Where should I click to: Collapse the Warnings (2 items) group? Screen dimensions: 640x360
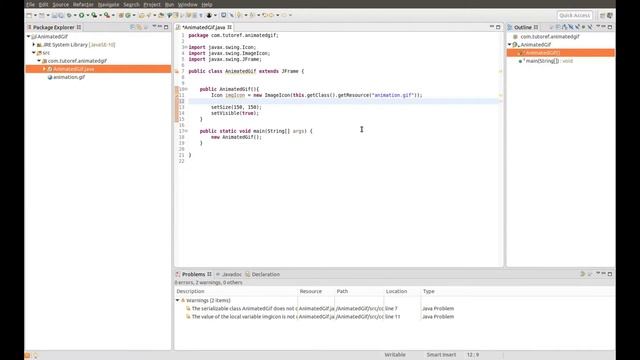[x=178, y=300]
